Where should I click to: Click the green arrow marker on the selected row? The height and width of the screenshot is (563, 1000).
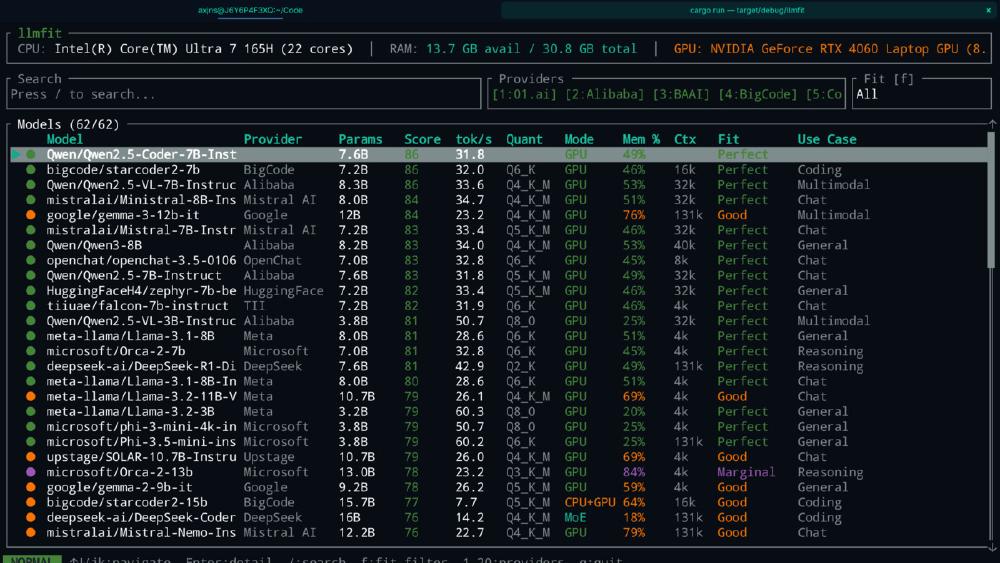coord(16,155)
